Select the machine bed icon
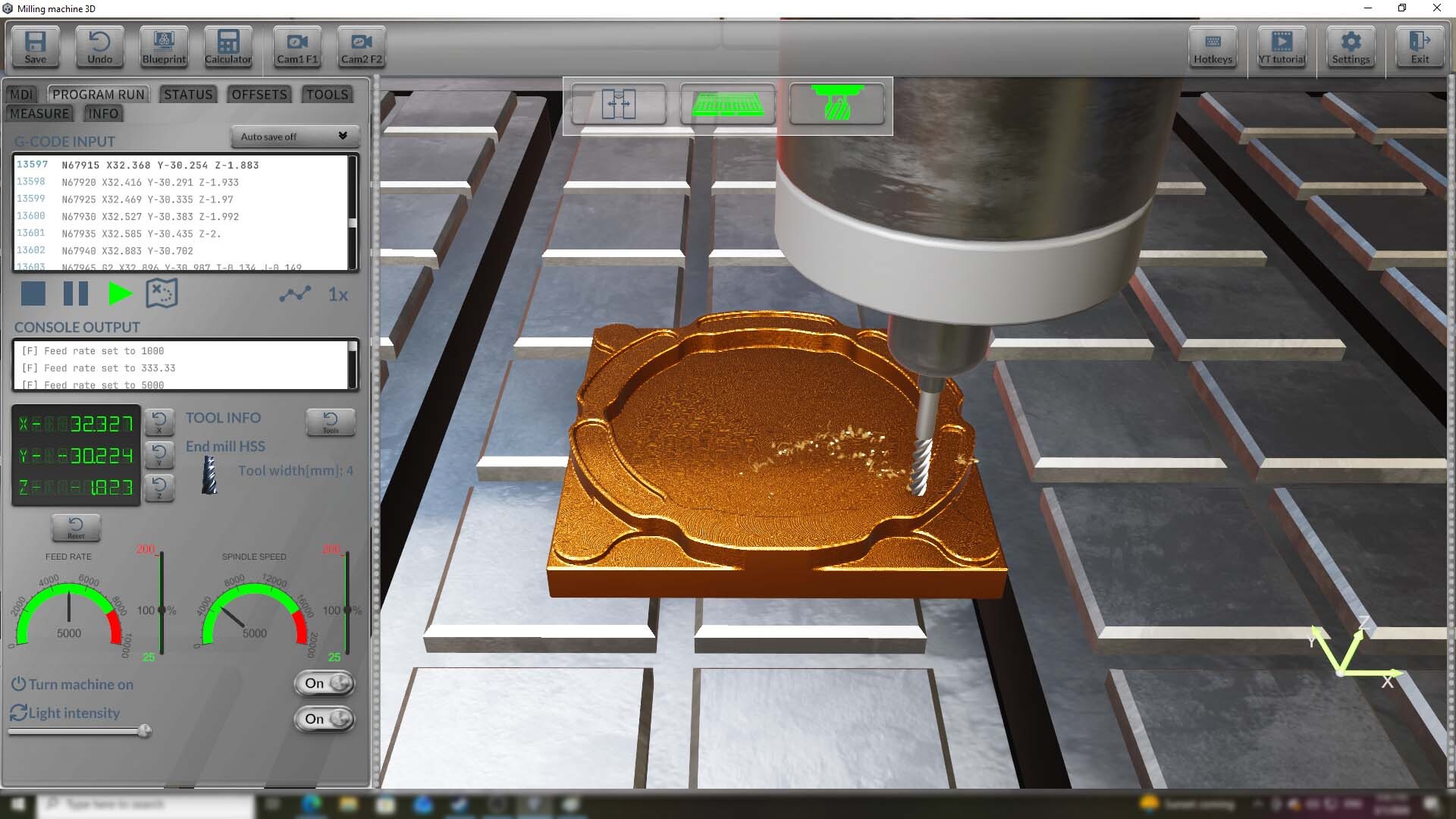 (x=727, y=105)
